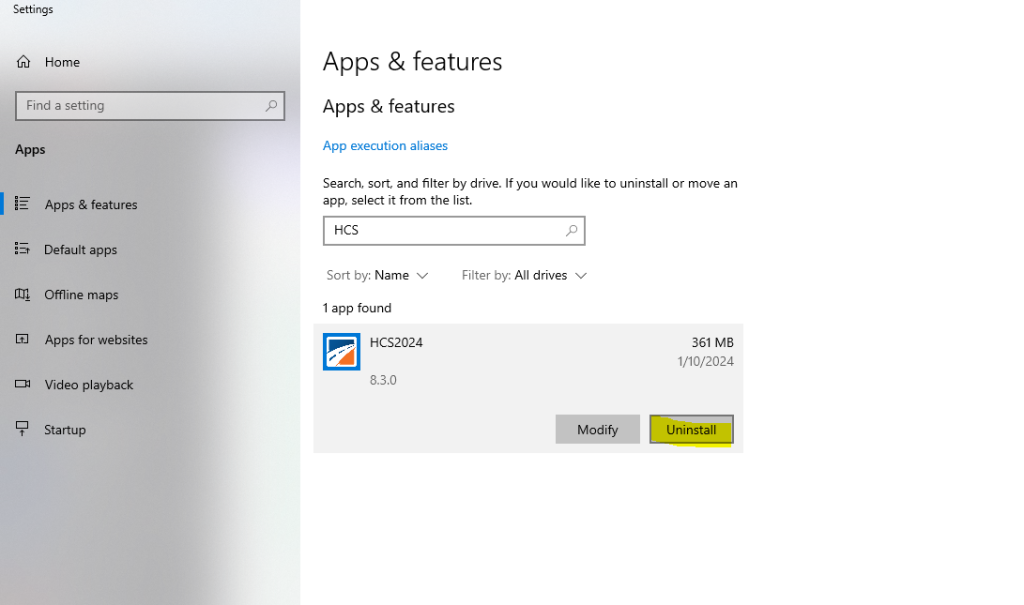Focus the Find a setting search field

pyautogui.click(x=140, y=106)
